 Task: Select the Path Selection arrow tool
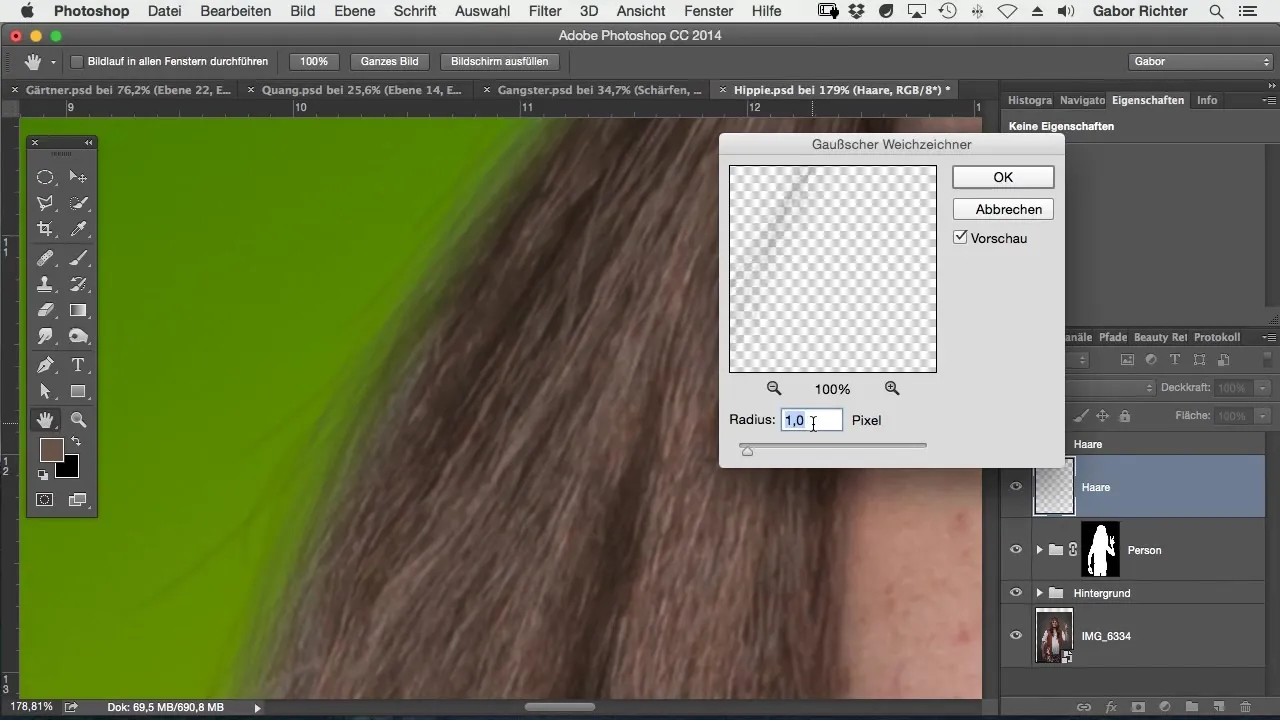coord(45,391)
